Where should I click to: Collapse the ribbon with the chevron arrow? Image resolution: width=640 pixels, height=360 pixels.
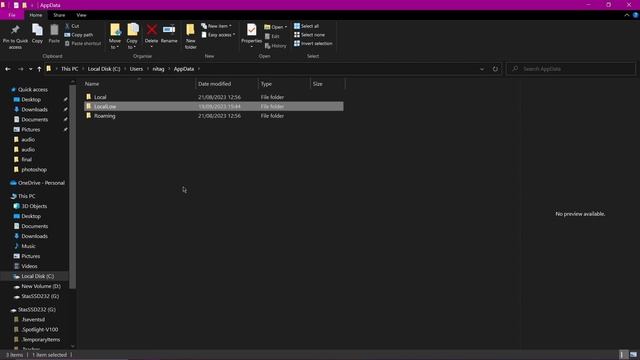coord(627,15)
